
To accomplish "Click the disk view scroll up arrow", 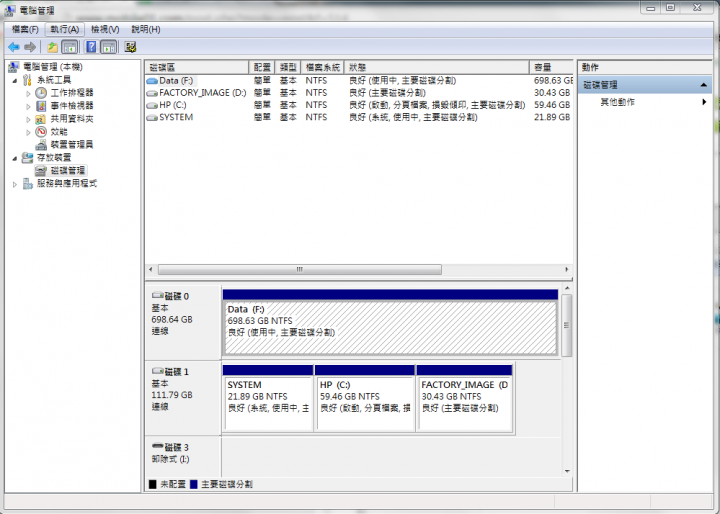I will click(567, 288).
